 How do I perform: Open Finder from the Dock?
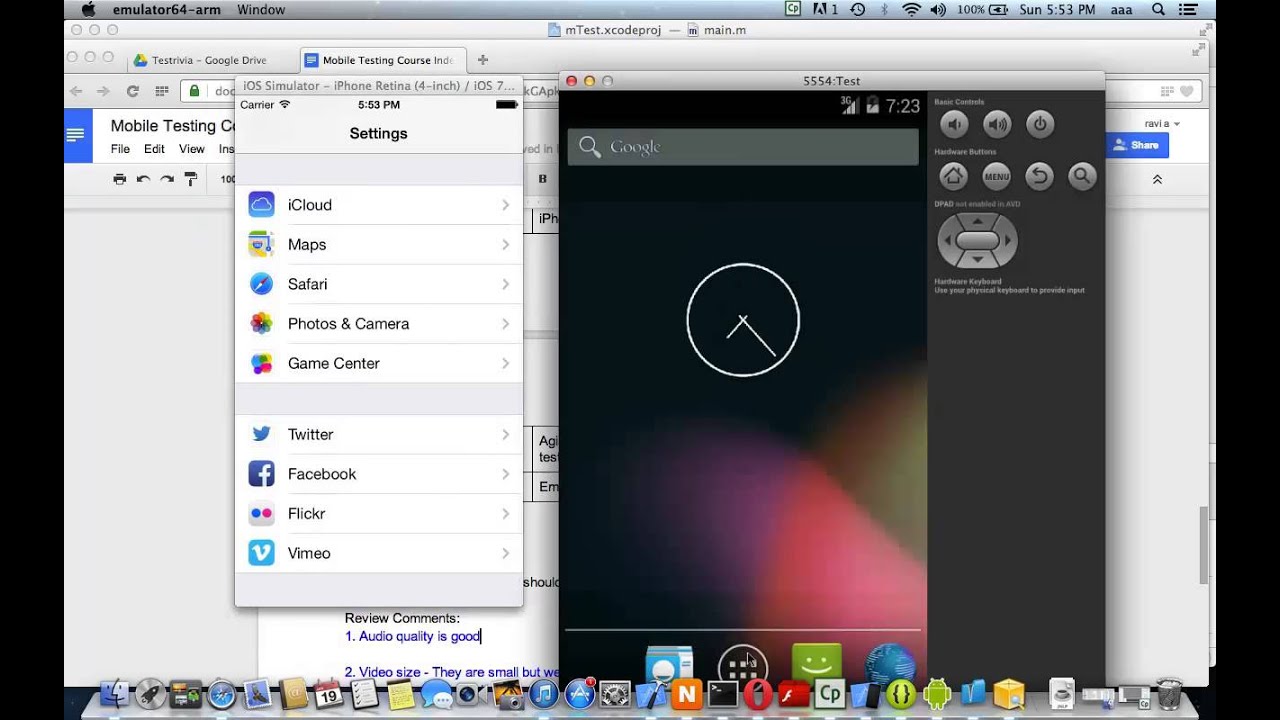pos(117,694)
